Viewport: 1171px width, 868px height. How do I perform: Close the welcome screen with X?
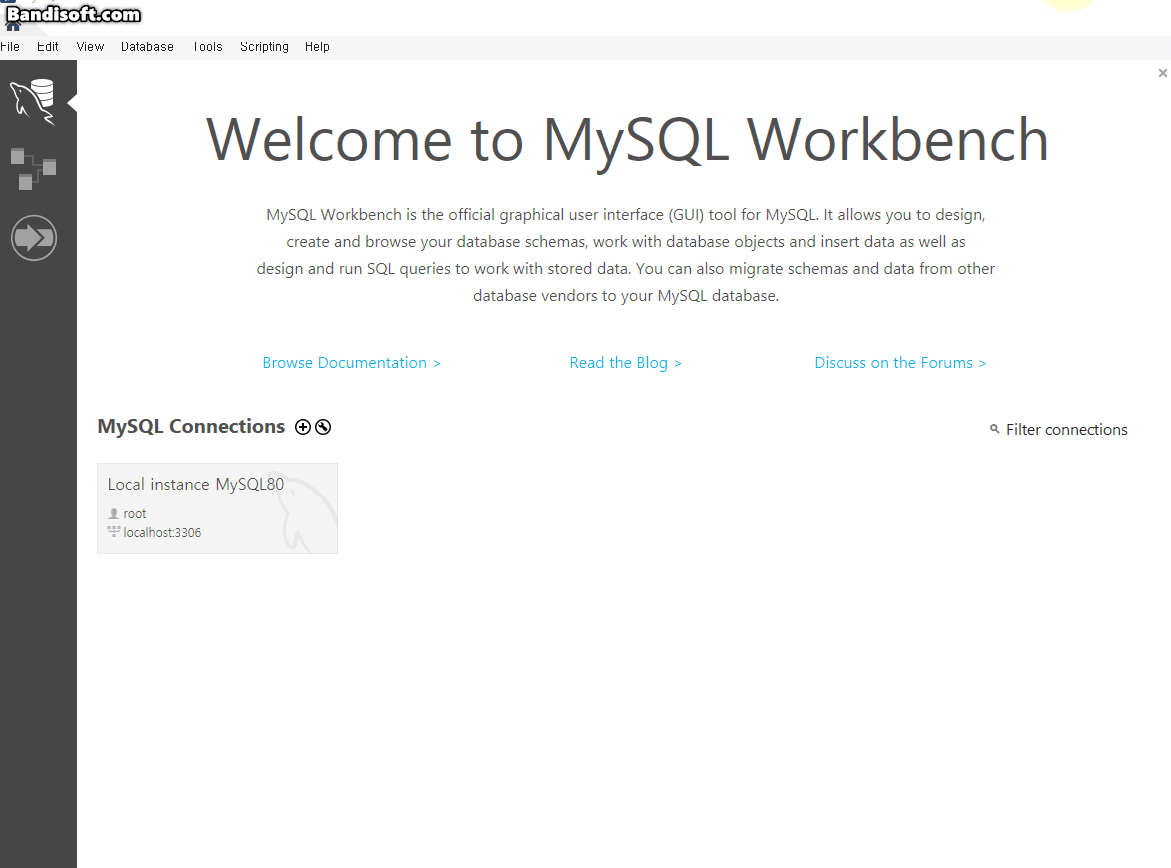pyautogui.click(x=1162, y=73)
